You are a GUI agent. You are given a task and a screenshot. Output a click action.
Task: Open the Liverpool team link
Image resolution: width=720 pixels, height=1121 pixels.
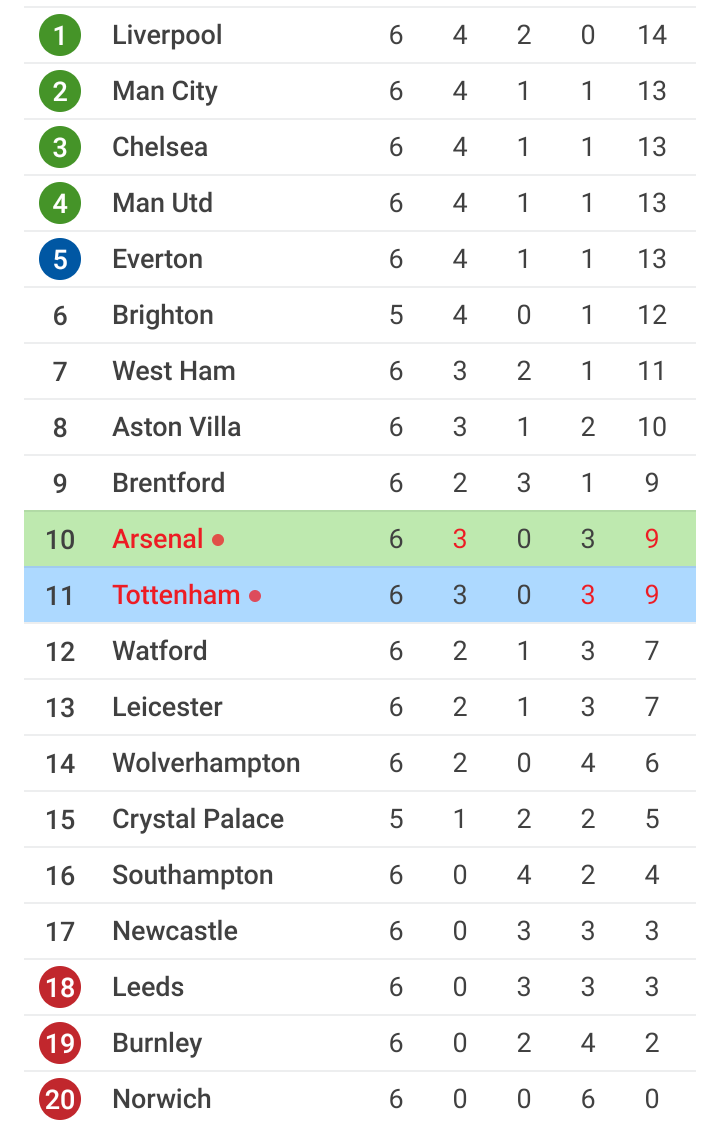click(x=167, y=35)
